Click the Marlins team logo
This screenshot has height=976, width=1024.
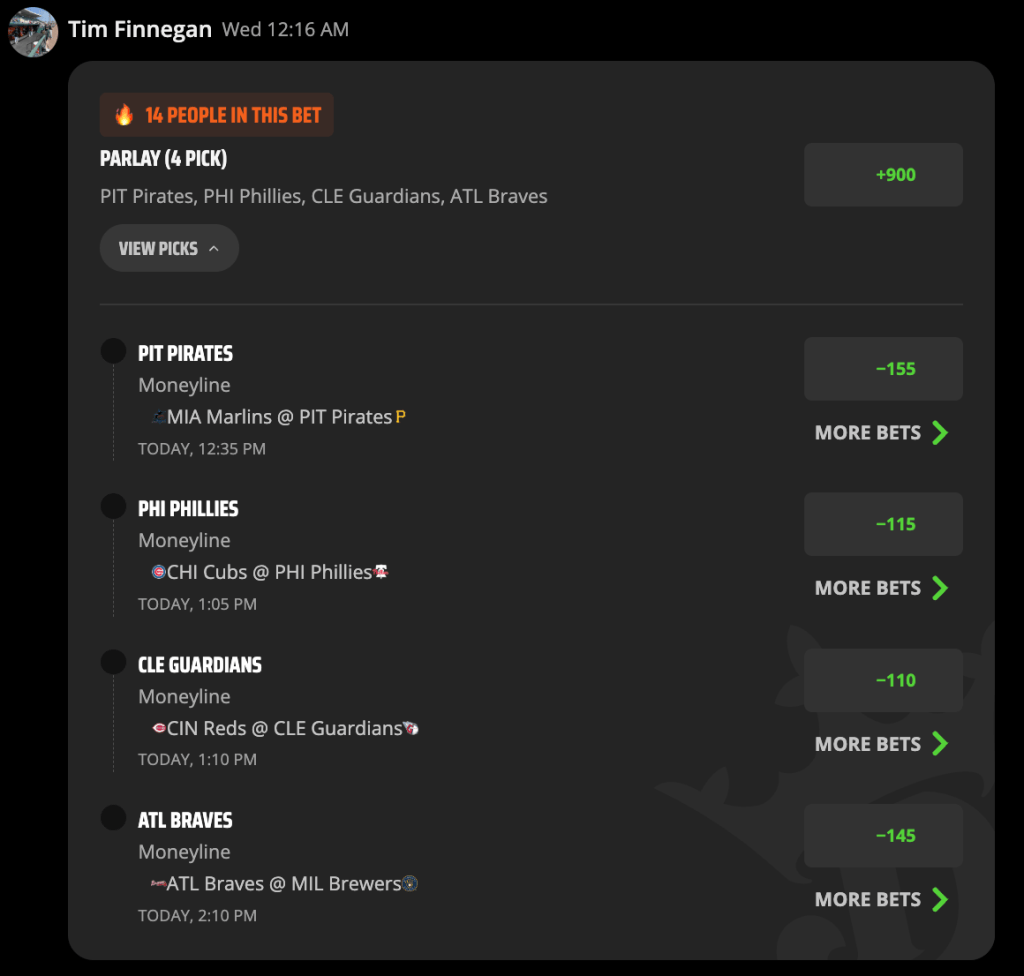click(158, 417)
